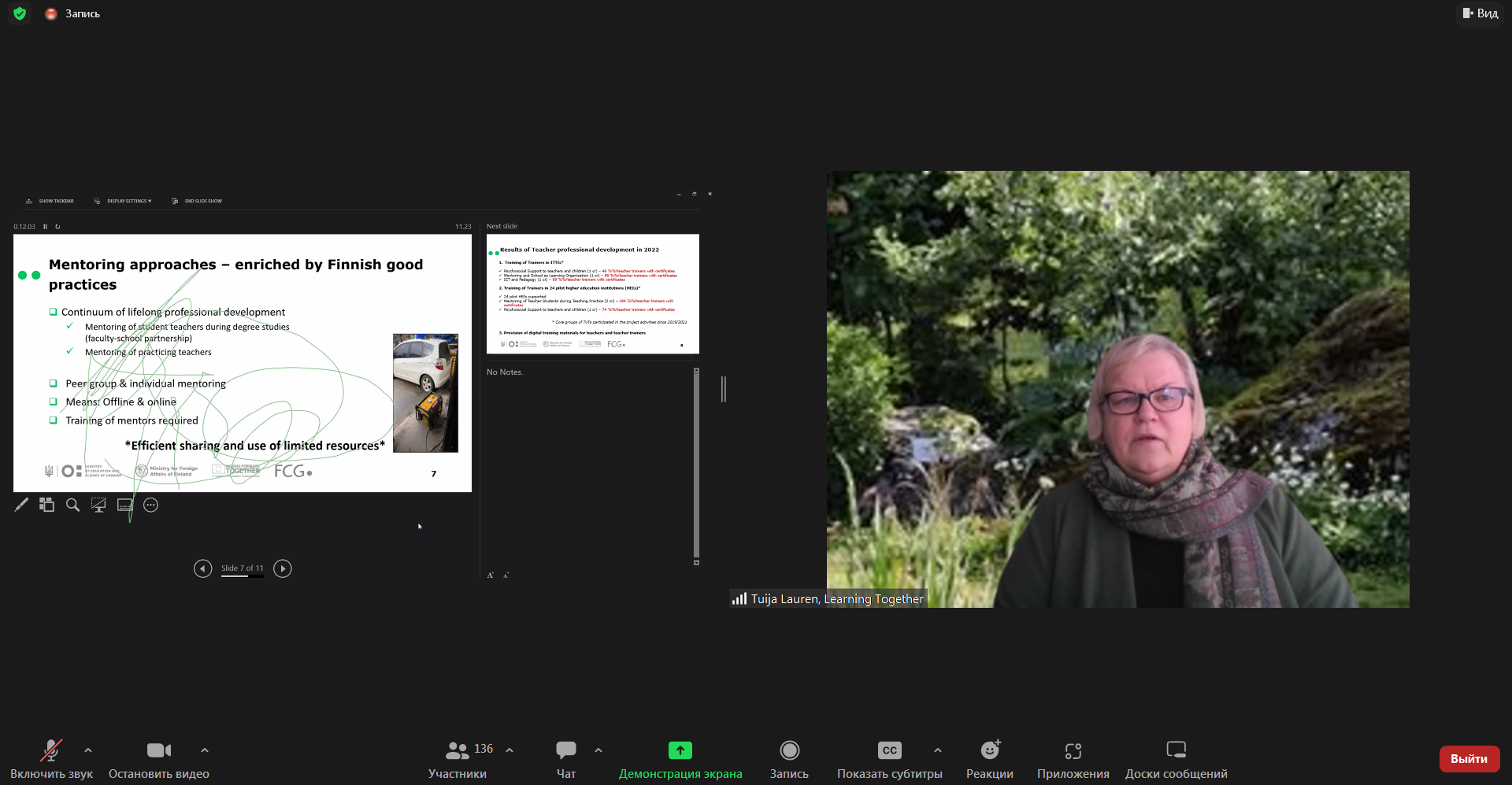1512x785 pixels.
Task: Expand video options arrow beside camera
Action: point(205,750)
